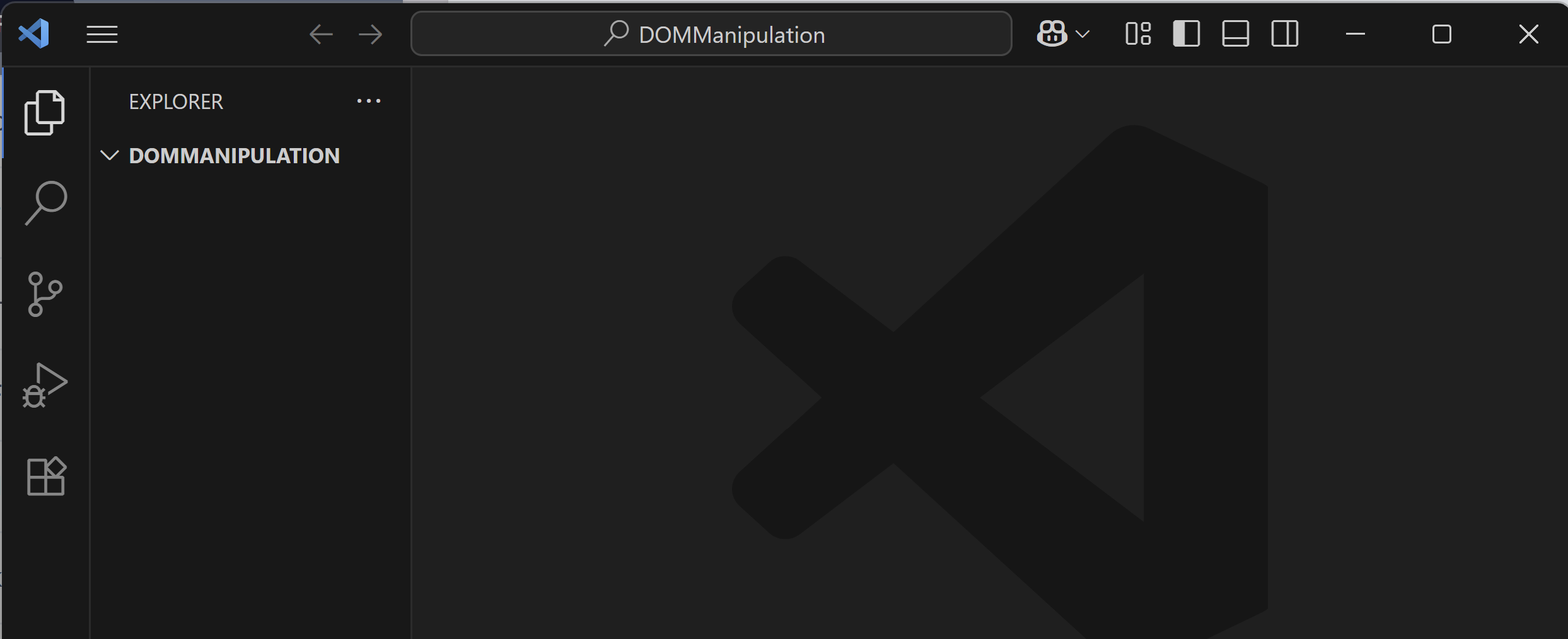Toggle the primary side bar visibility
Screen dimensions: 1568x639
tap(1186, 34)
